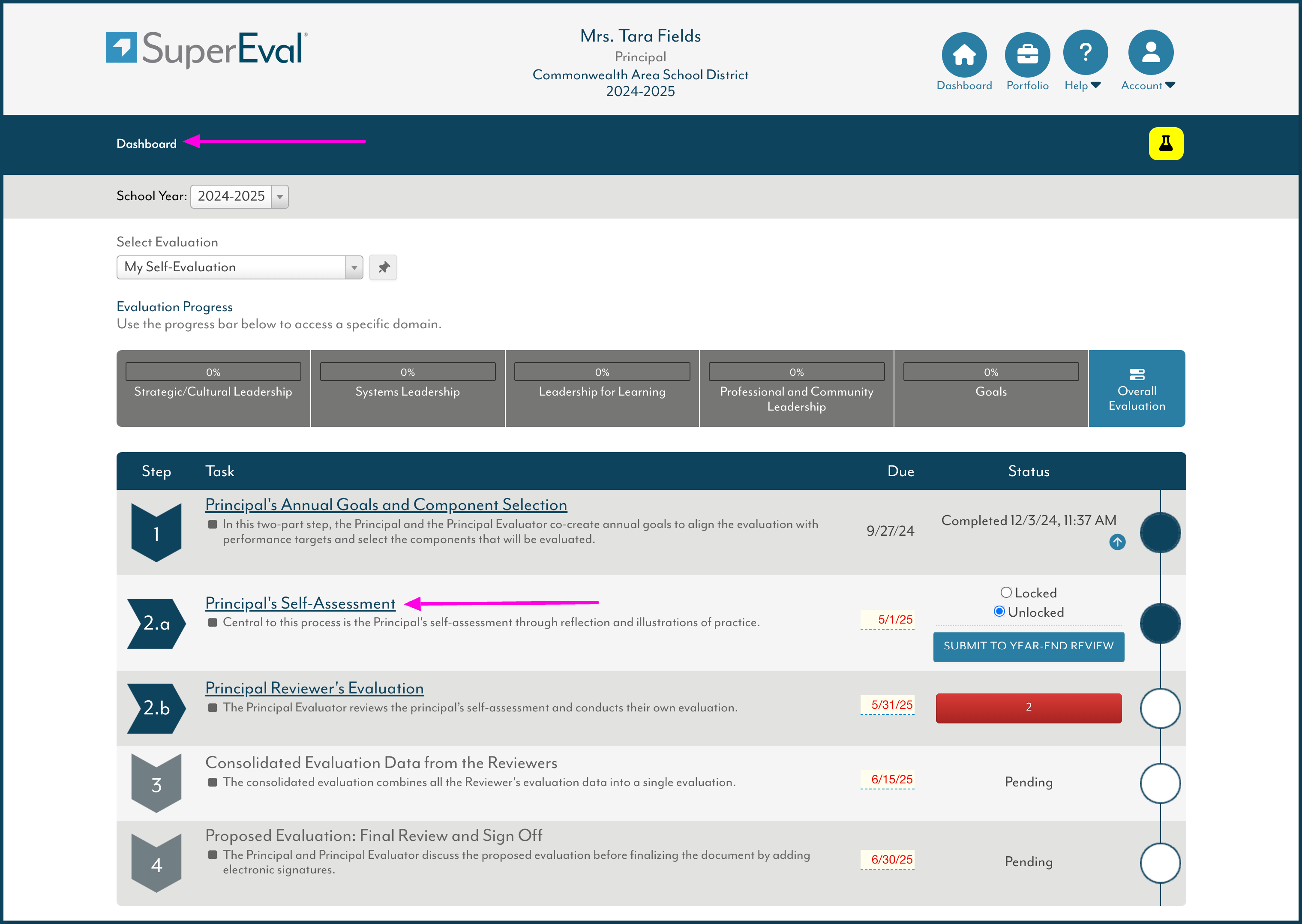Click the blue up-arrow icon under Completed status

point(1117,542)
